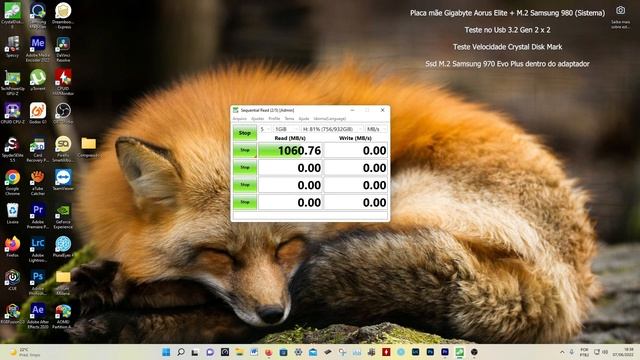This screenshot has width=640, height=360.
Task: Launch Adobe Media Encoder from the desktop
Action: click(x=38, y=48)
